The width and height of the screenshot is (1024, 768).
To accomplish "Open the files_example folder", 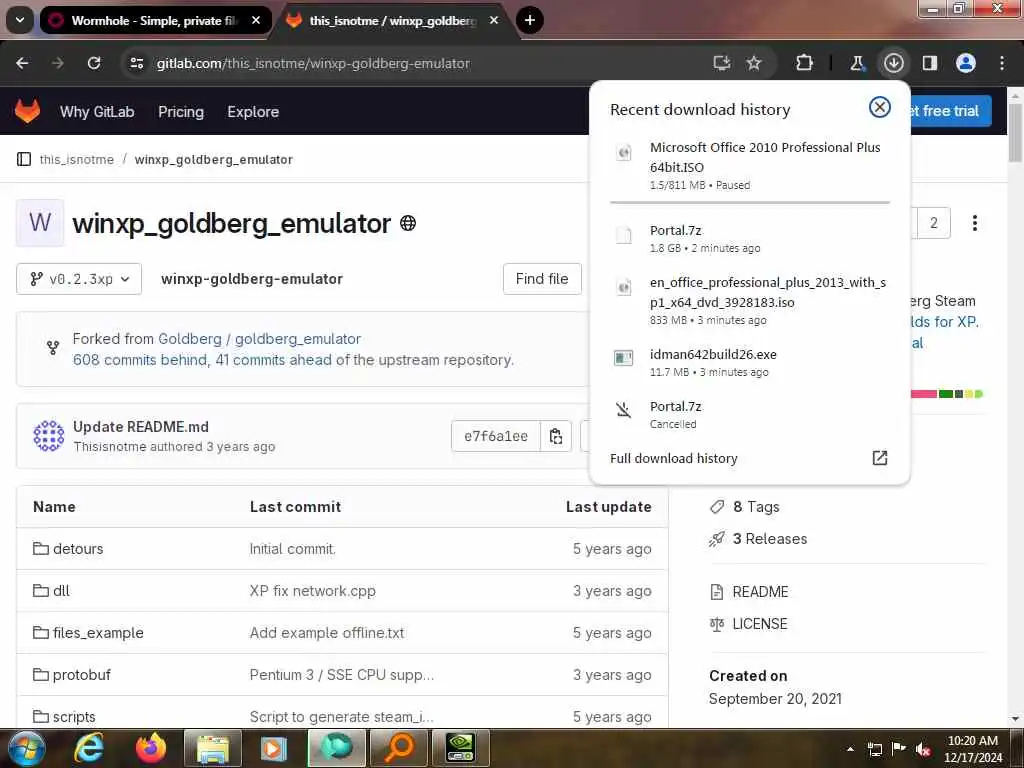I will pyautogui.click(x=98, y=633).
